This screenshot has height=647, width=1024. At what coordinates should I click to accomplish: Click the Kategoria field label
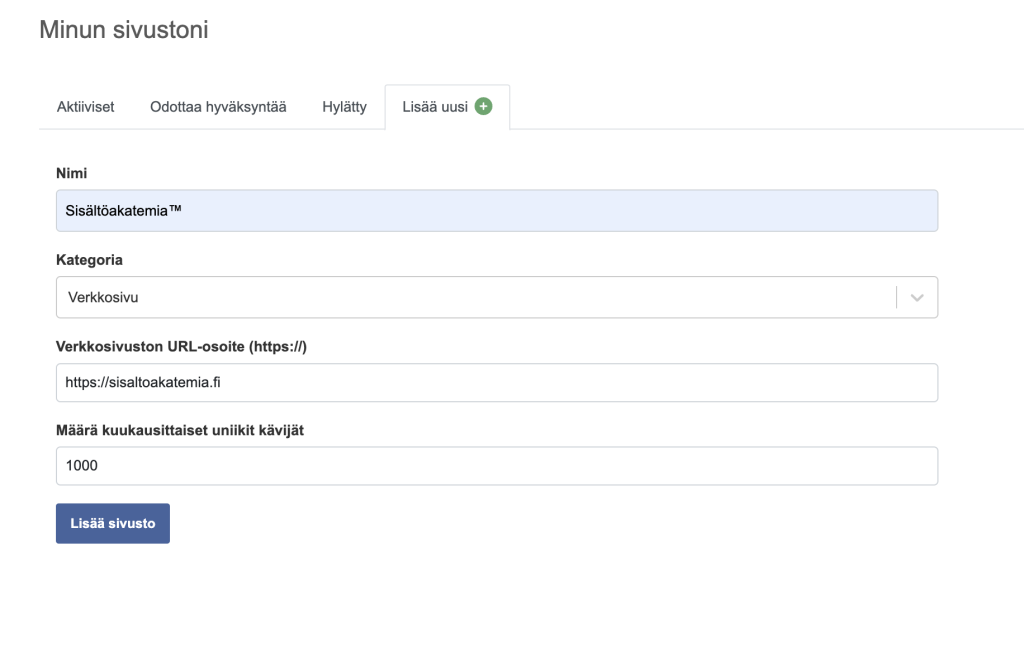click(x=89, y=259)
